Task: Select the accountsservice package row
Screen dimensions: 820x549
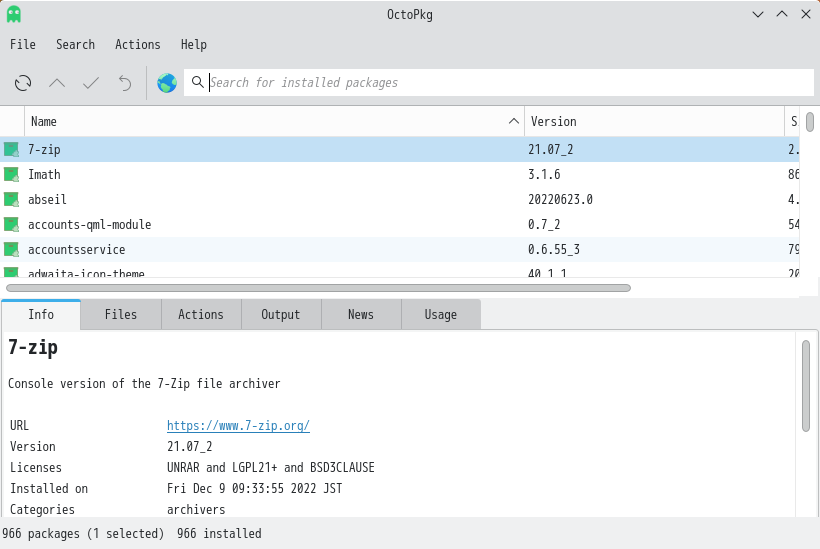Action: [400, 250]
